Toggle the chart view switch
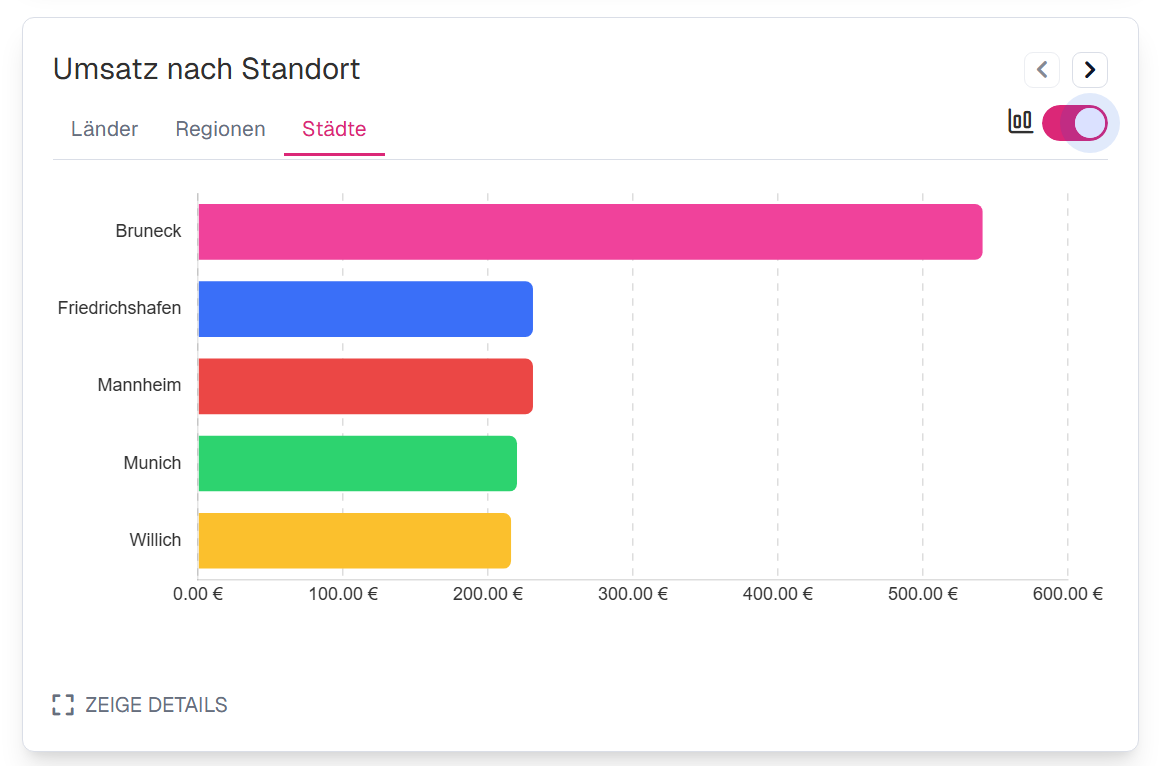This screenshot has height=766, width=1165. (1075, 123)
